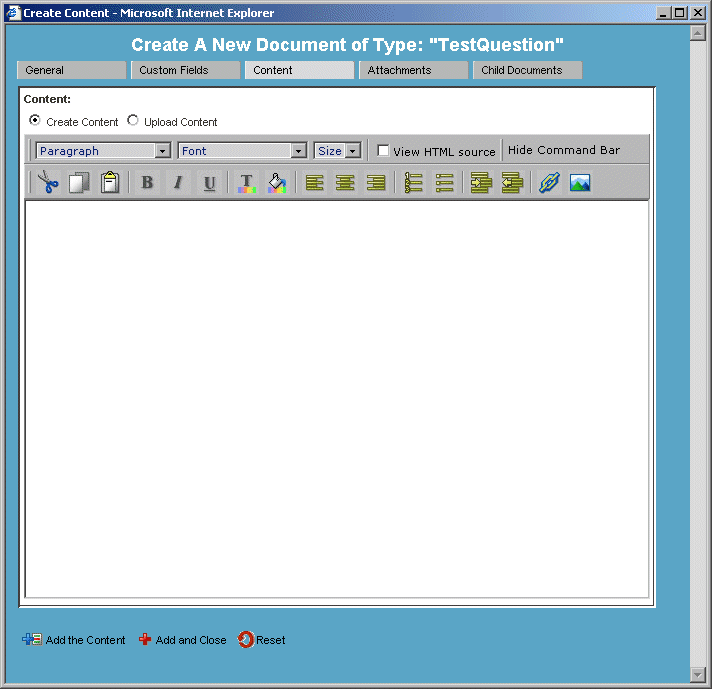Open the Paragraph style dropdown

pyautogui.click(x=103, y=150)
